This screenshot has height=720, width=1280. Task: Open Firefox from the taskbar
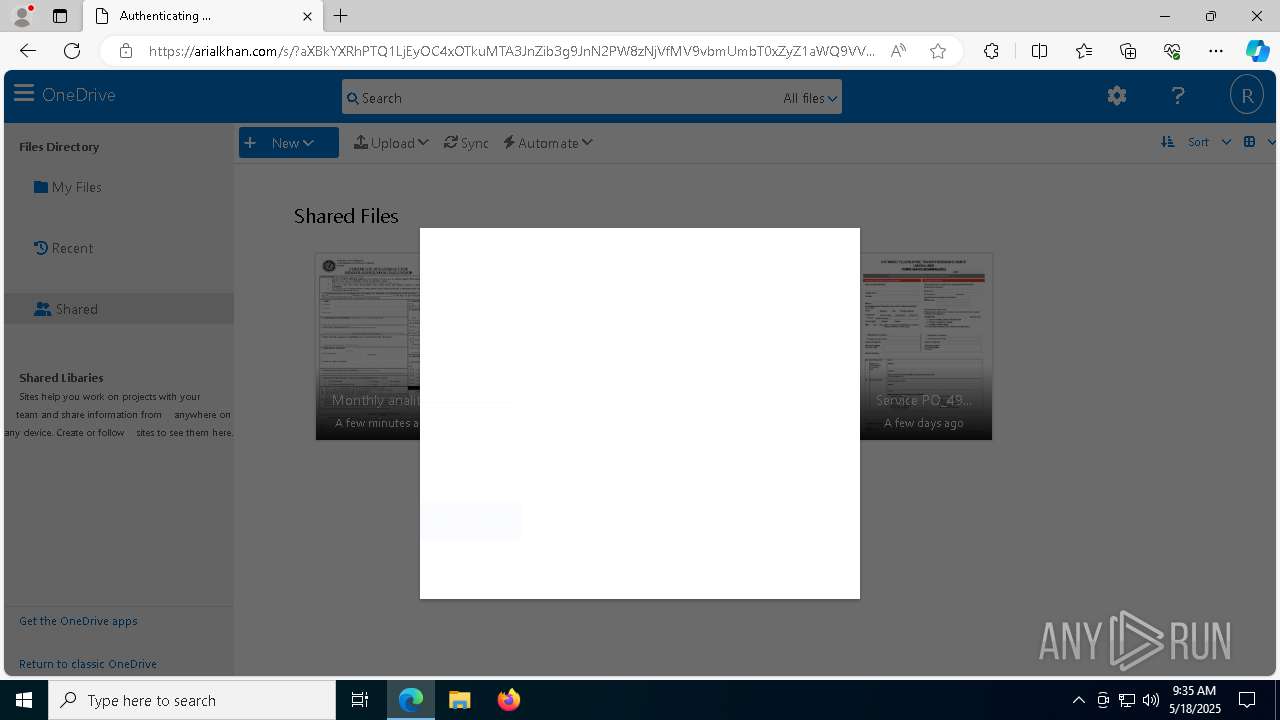[509, 700]
